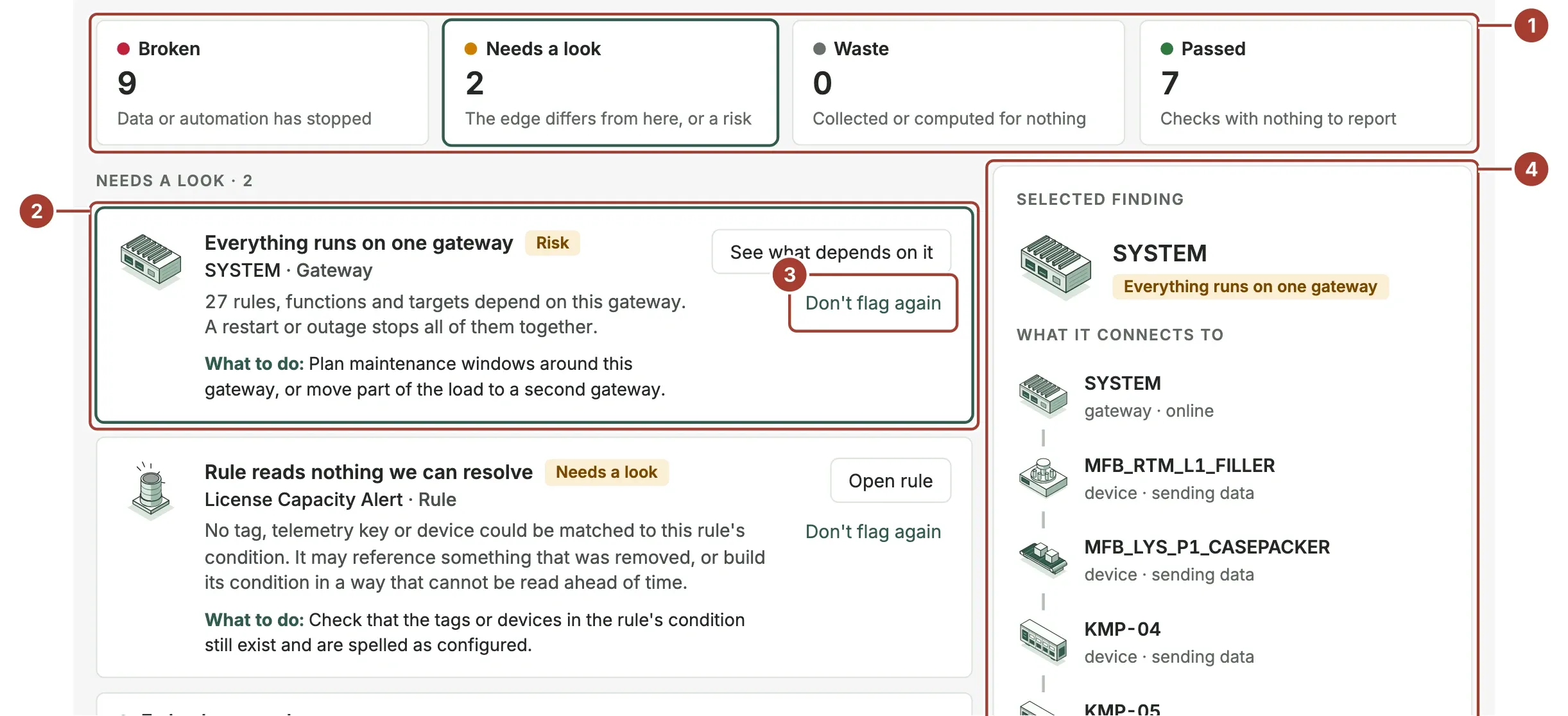Select the Needs a look summary card
The width and height of the screenshot is (1568, 716).
[610, 83]
